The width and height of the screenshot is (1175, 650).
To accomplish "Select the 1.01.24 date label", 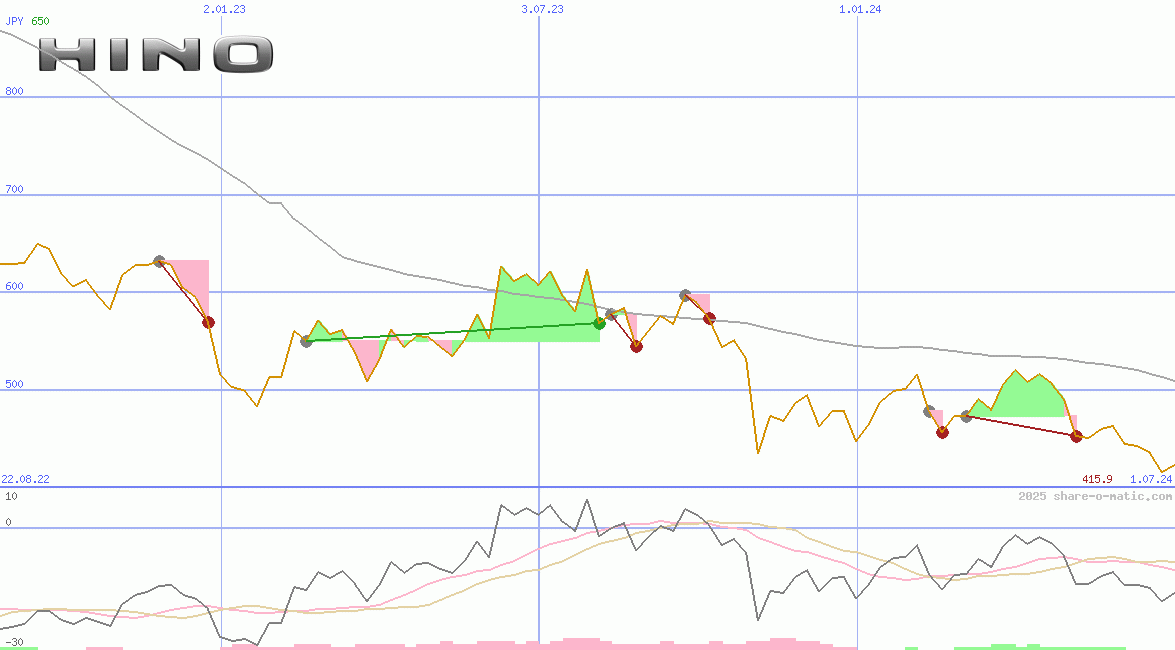I will pos(860,9).
